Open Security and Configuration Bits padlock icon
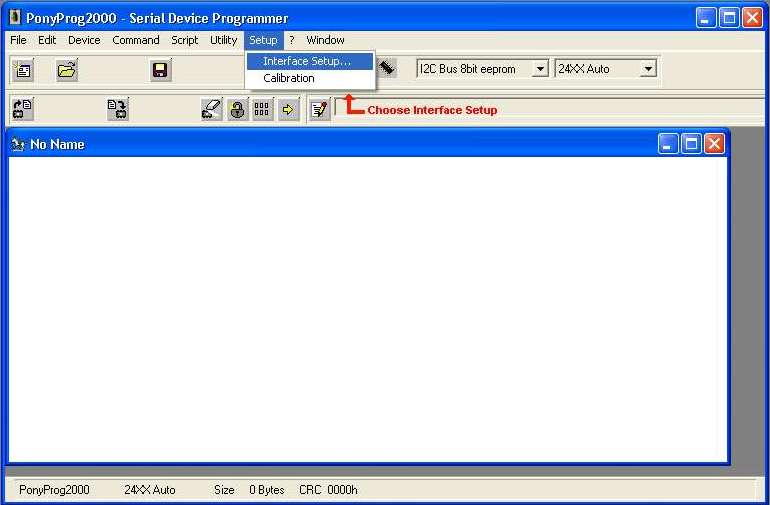The image size is (770, 505). [237, 110]
